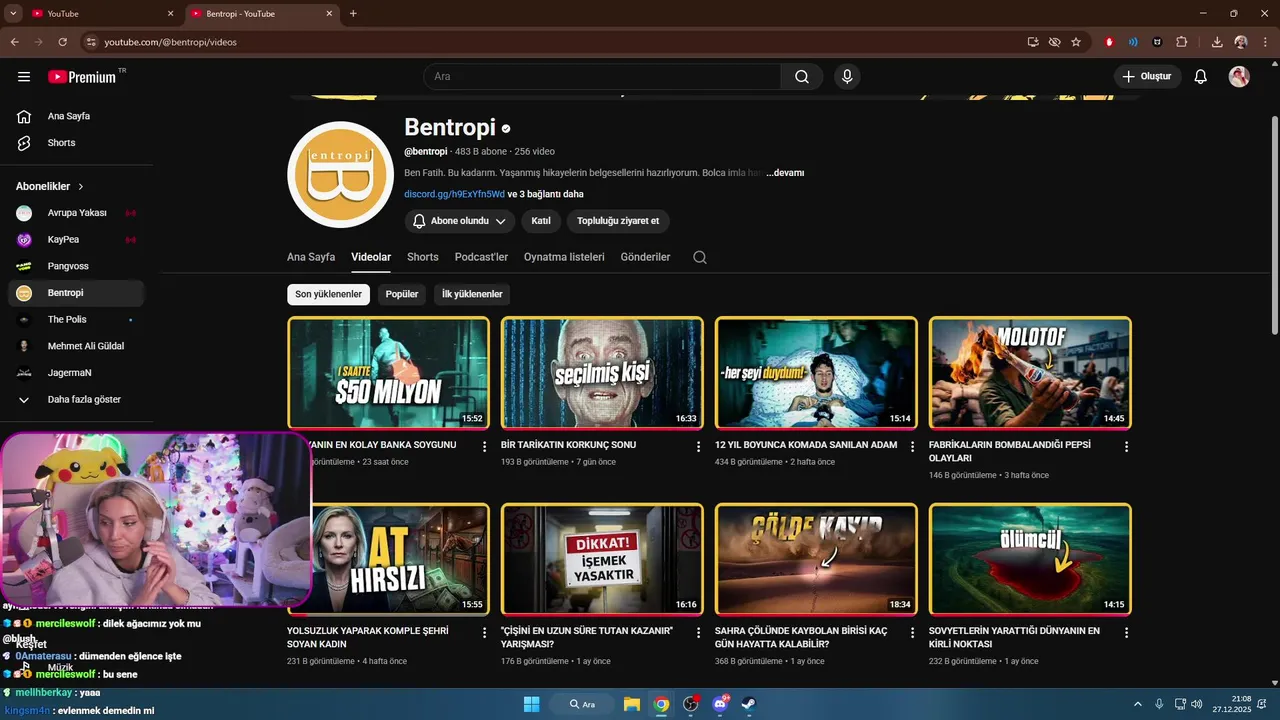
Task: Switch to the Gönderiler tab
Action: pyautogui.click(x=645, y=257)
